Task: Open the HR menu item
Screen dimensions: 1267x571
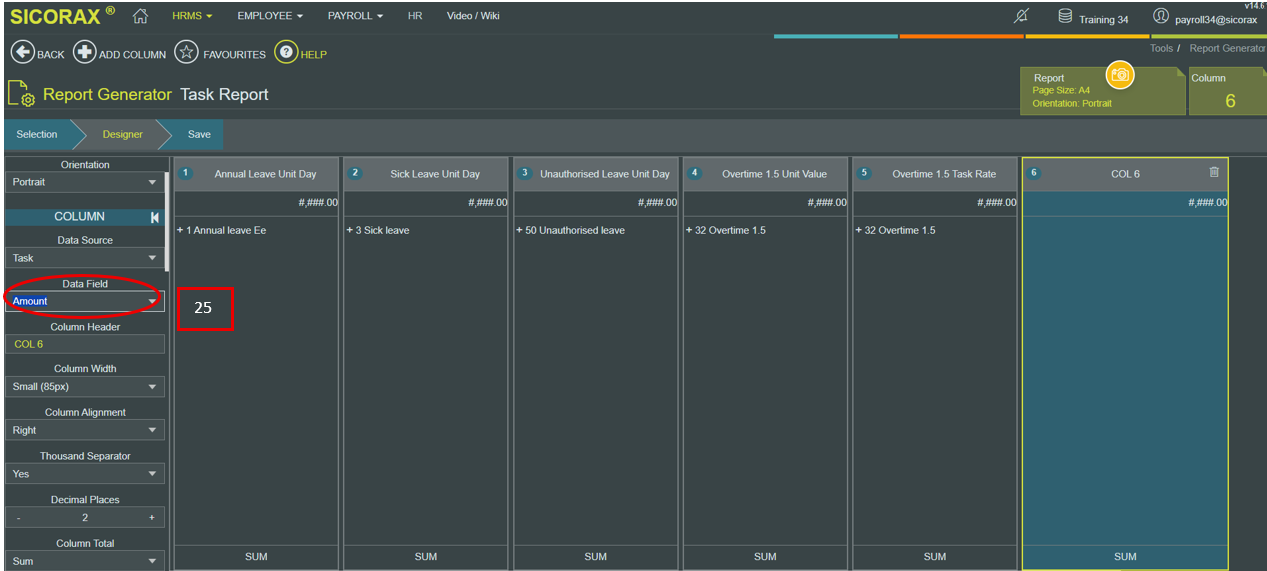Action: [415, 16]
